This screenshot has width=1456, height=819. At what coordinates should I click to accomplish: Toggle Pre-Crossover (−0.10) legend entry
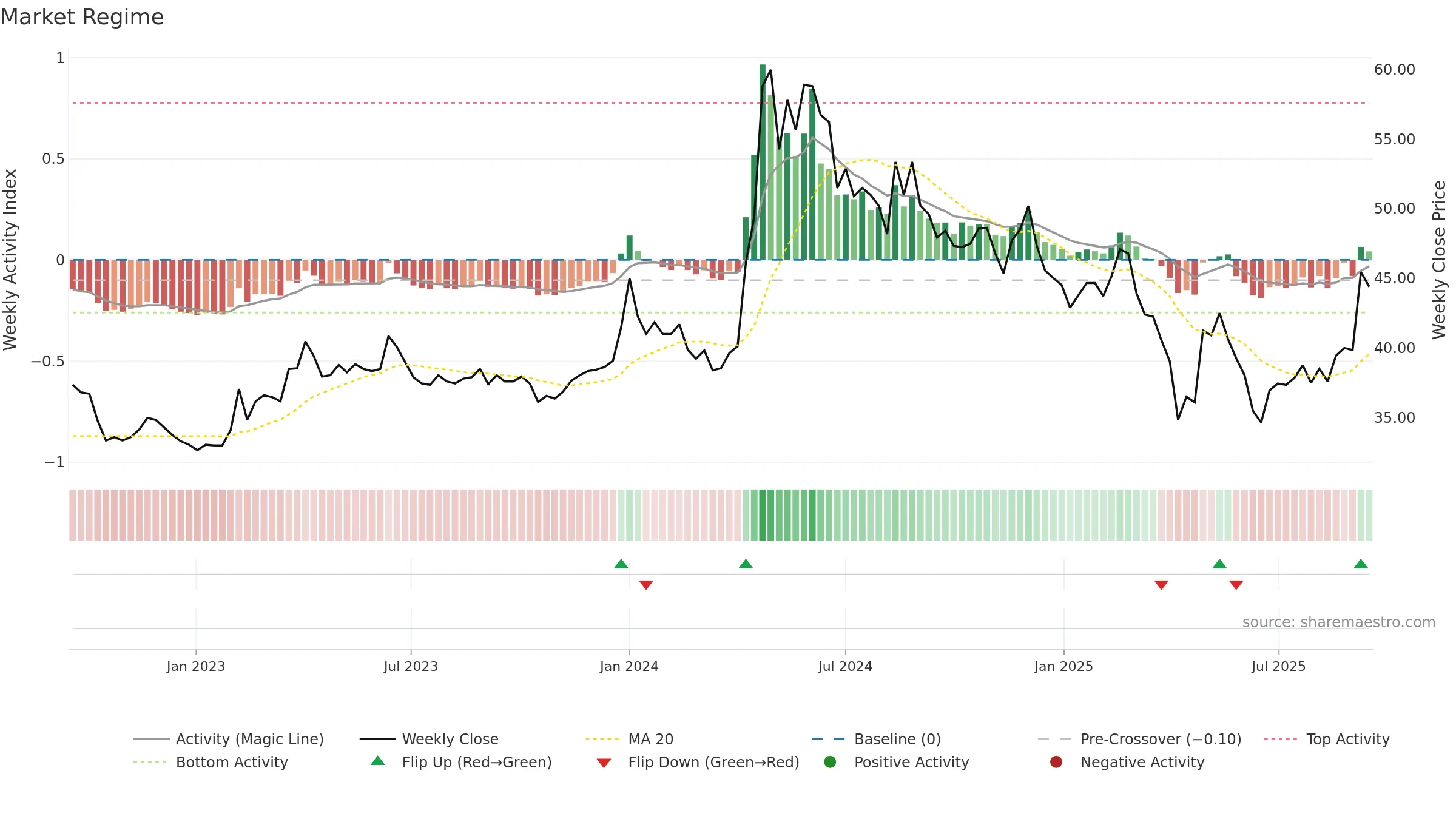pyautogui.click(x=1140, y=739)
